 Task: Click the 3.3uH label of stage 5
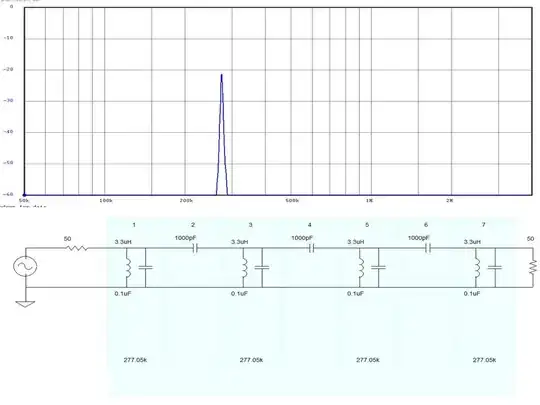356,242
